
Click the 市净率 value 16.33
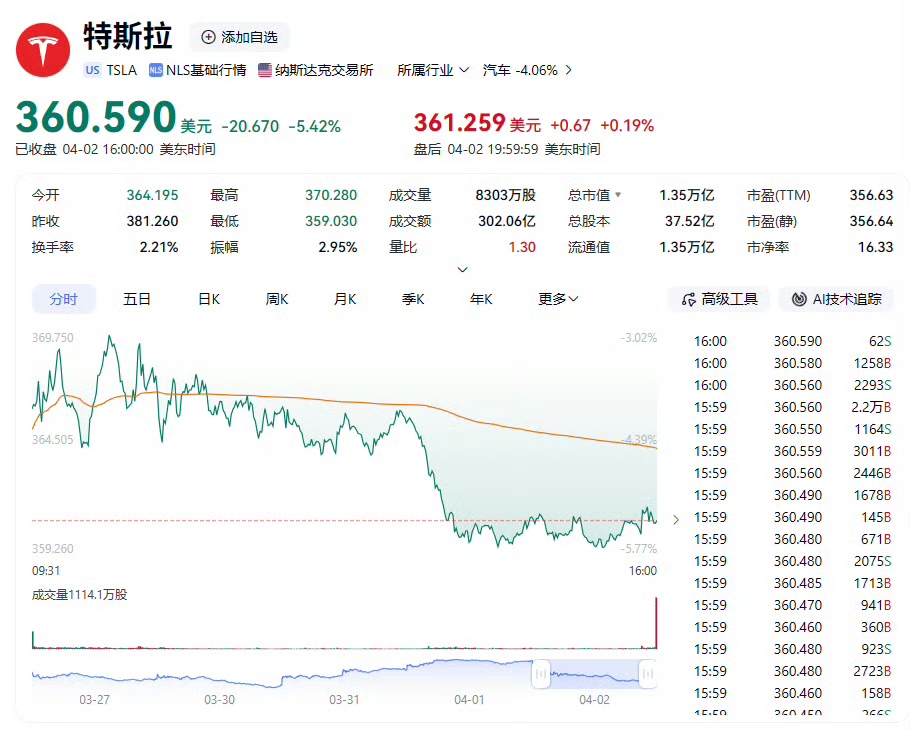pyautogui.click(x=875, y=247)
